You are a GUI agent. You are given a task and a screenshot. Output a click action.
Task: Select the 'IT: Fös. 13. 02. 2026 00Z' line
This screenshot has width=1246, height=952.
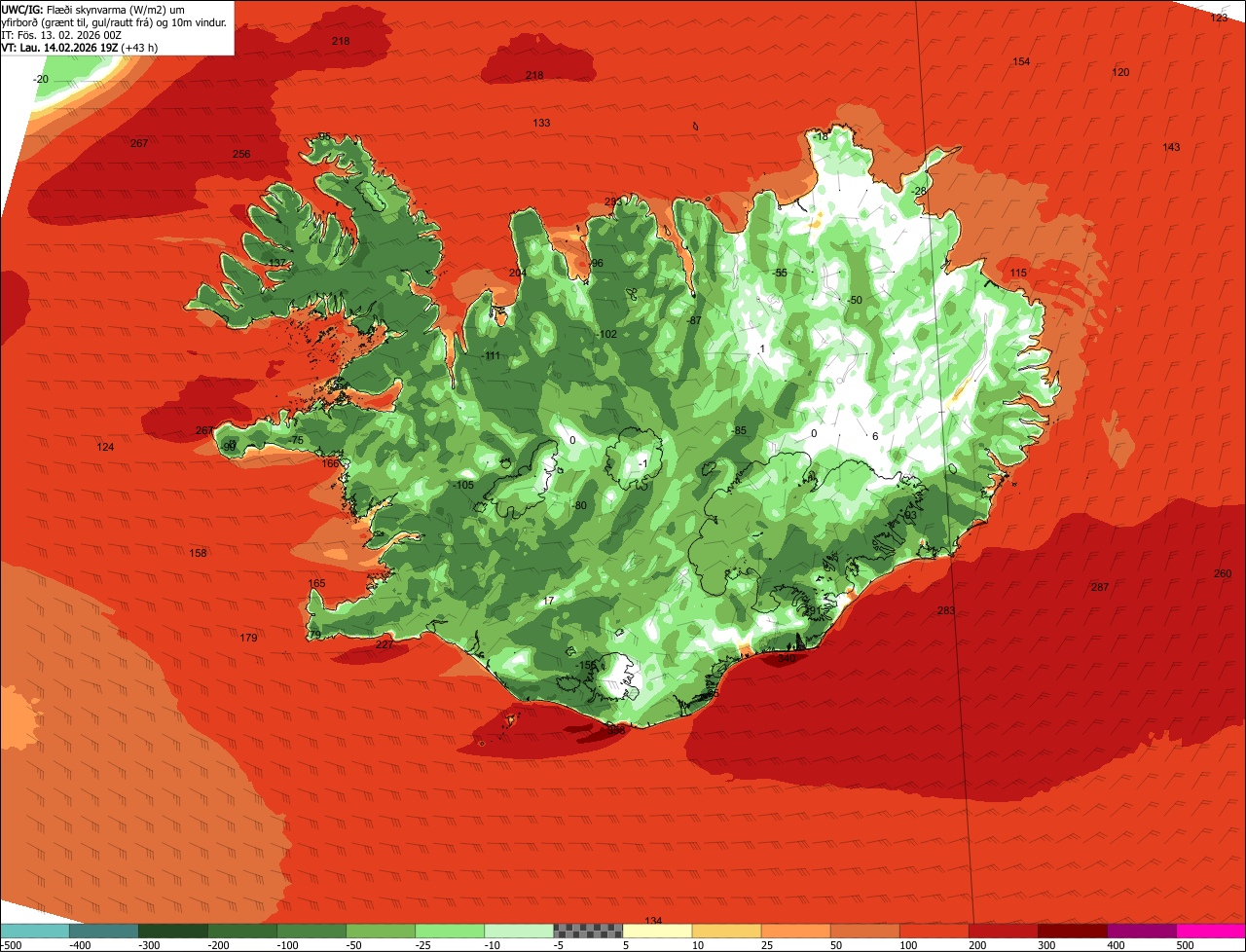coord(61,34)
